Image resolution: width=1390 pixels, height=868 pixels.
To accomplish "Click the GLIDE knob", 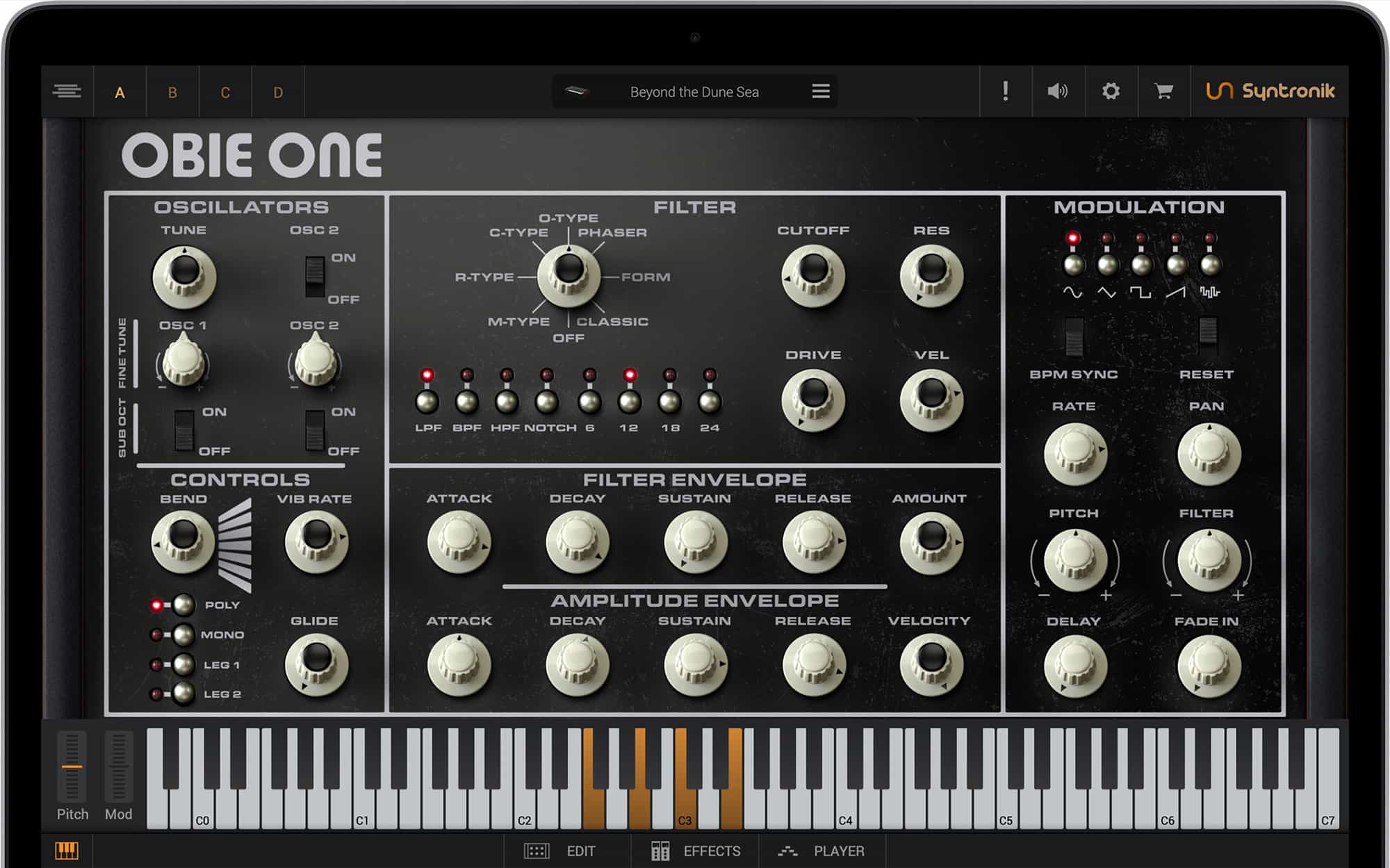I will tap(316, 664).
